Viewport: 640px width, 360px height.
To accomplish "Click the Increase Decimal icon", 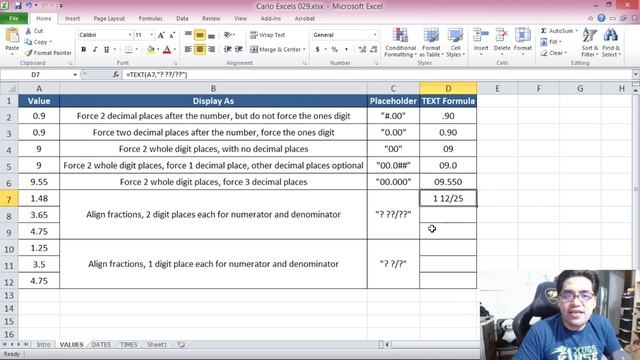I will (362, 49).
